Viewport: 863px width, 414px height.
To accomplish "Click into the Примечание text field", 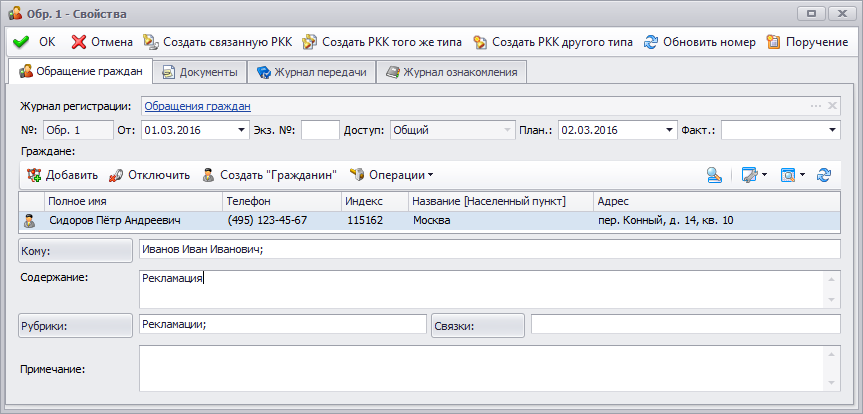I will 481,369.
